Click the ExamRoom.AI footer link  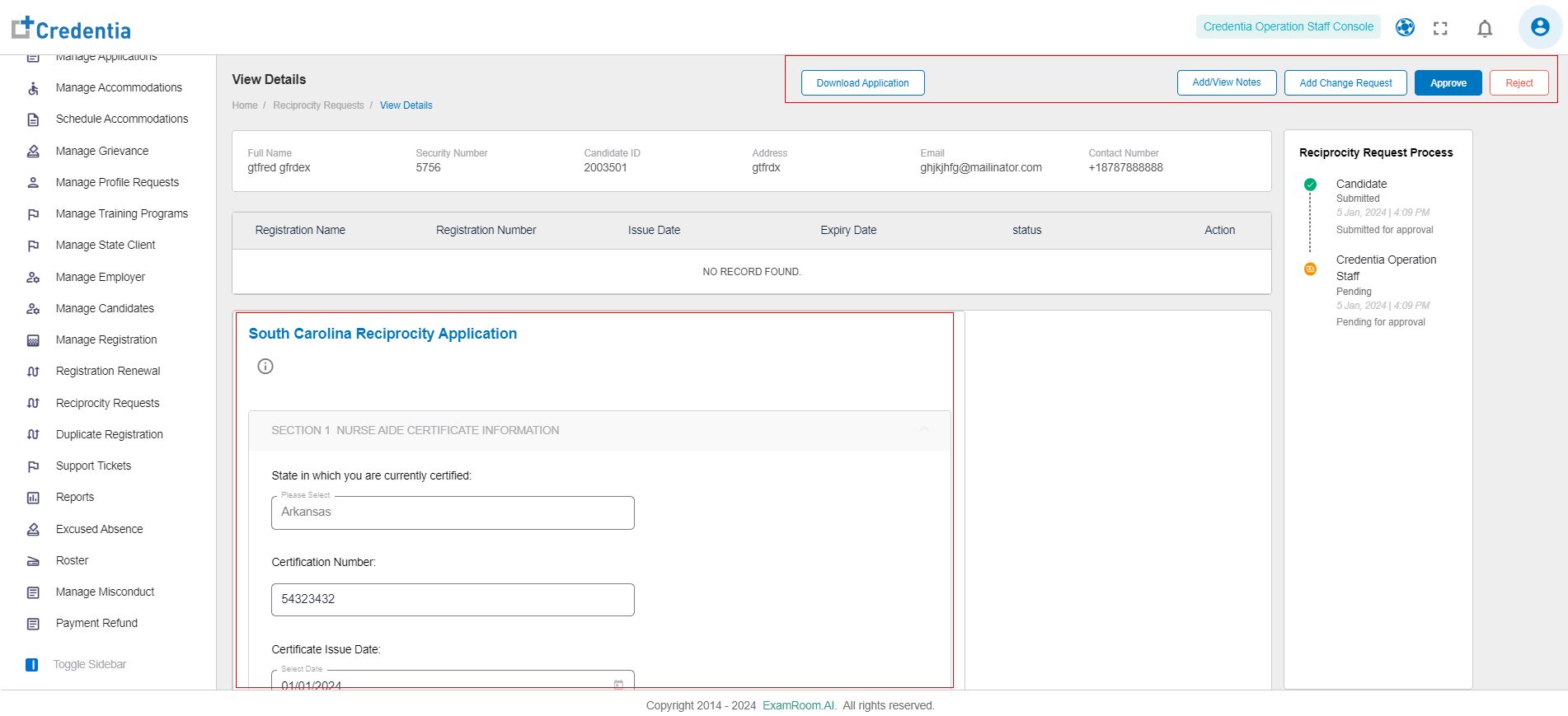pyautogui.click(x=799, y=706)
